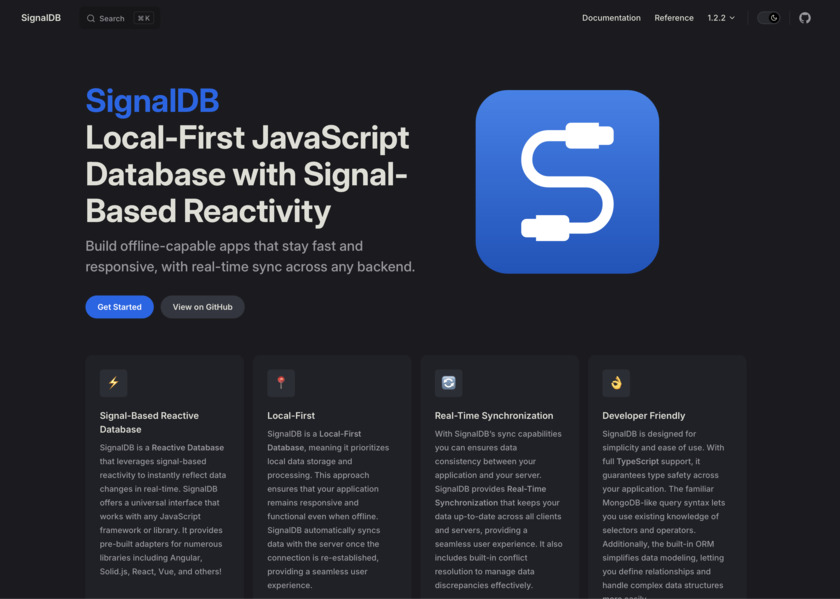The width and height of the screenshot is (840, 599).
Task: Click the SignalDB site title in header
Action: coord(41,18)
